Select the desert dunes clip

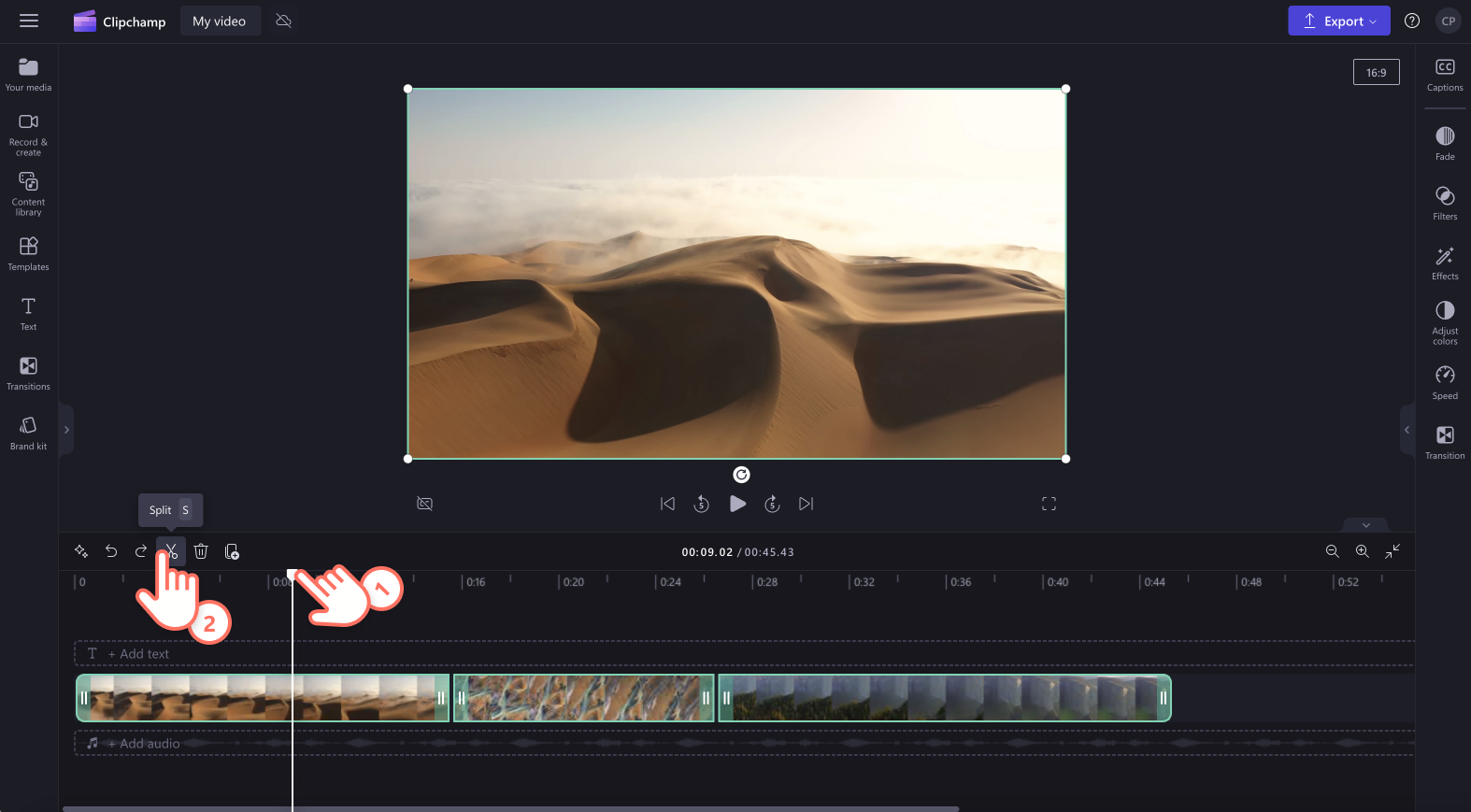point(263,698)
